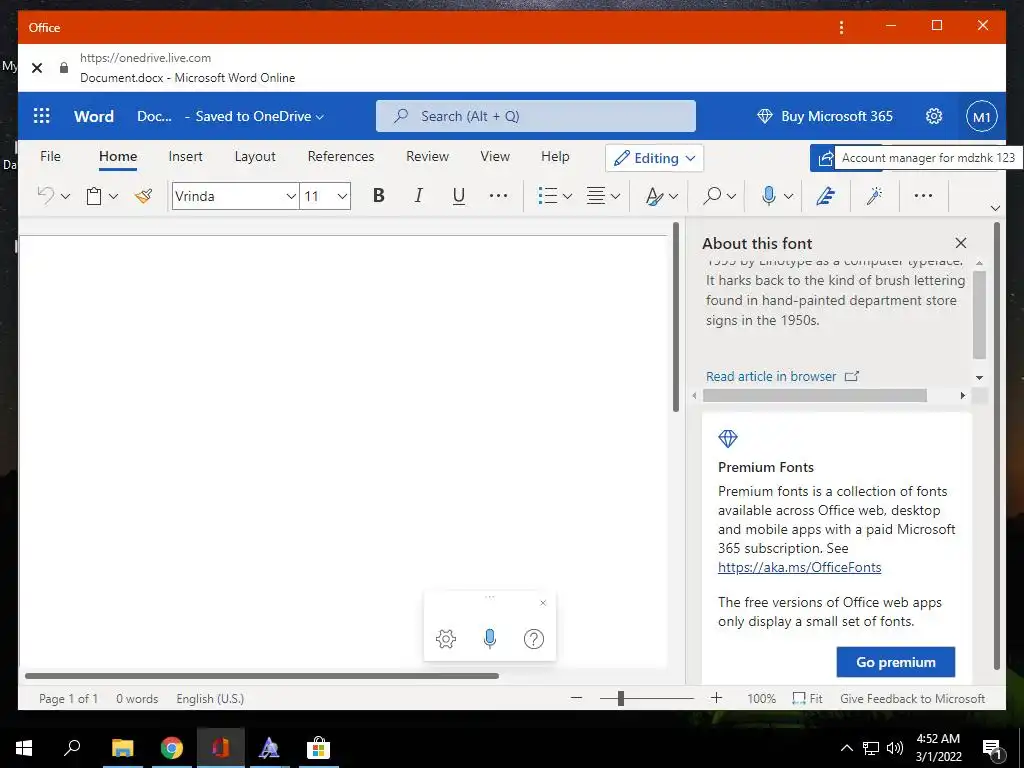Open the app launcher waffle icon

coord(41,116)
